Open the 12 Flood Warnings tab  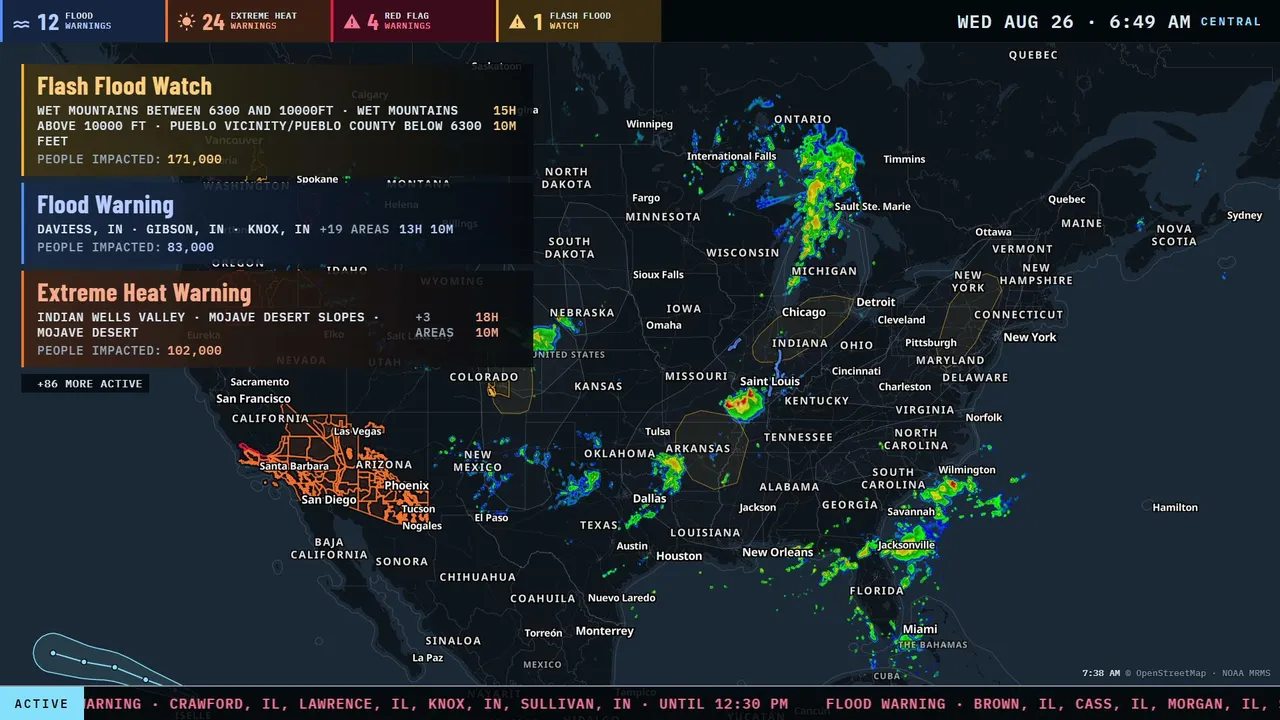click(x=83, y=21)
